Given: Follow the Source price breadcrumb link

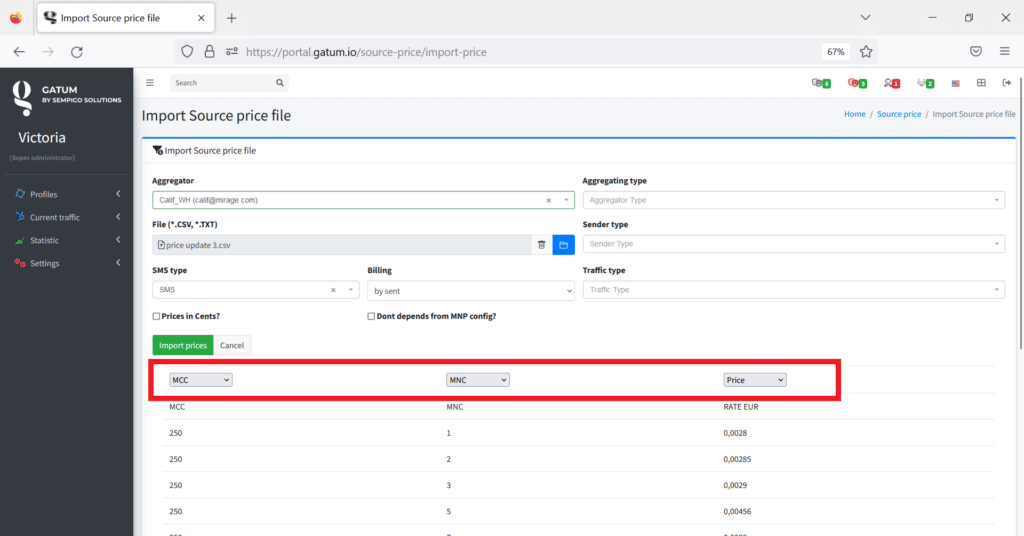Looking at the screenshot, I should (898, 114).
